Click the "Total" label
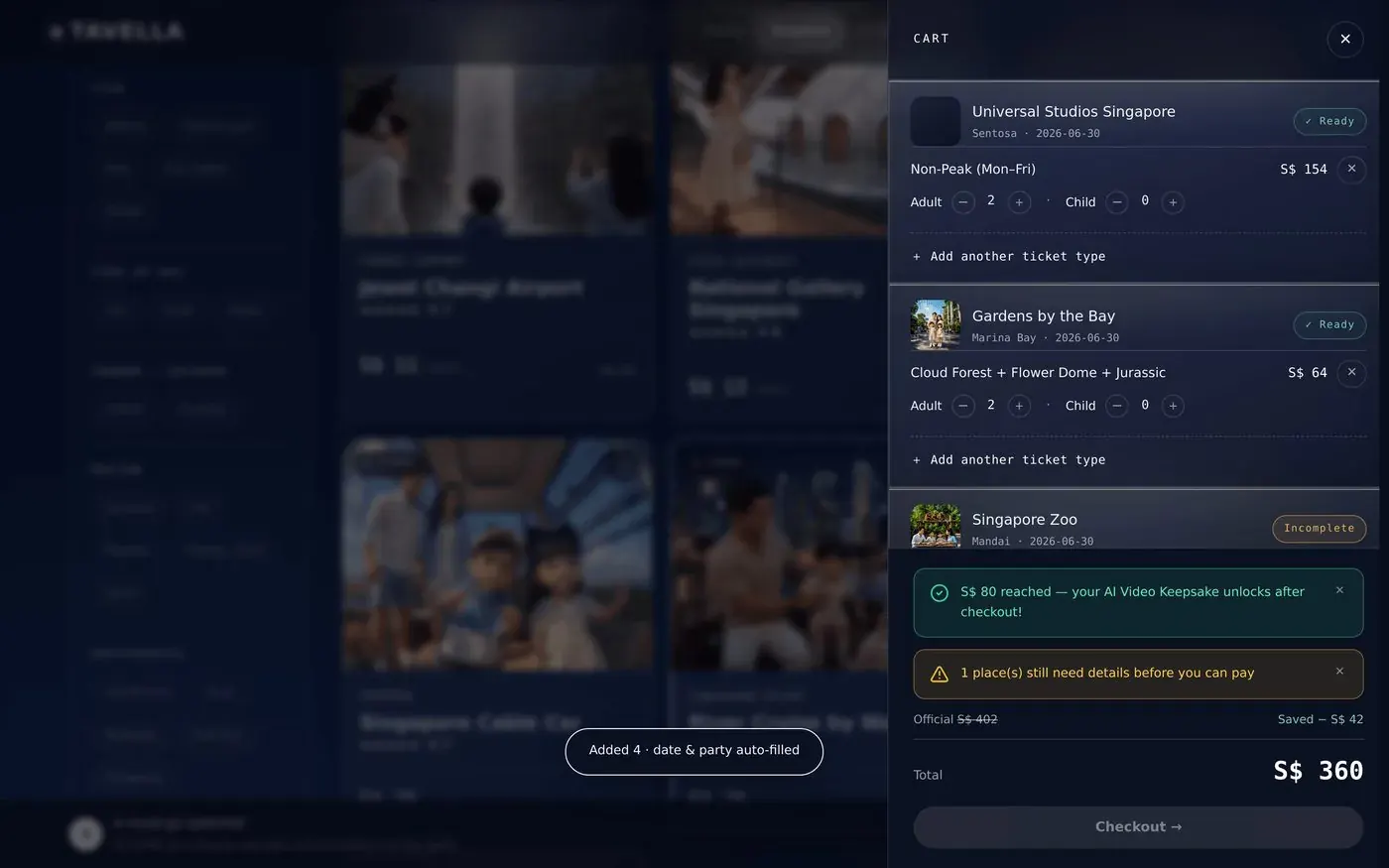The height and width of the screenshot is (868, 1389). 928,775
